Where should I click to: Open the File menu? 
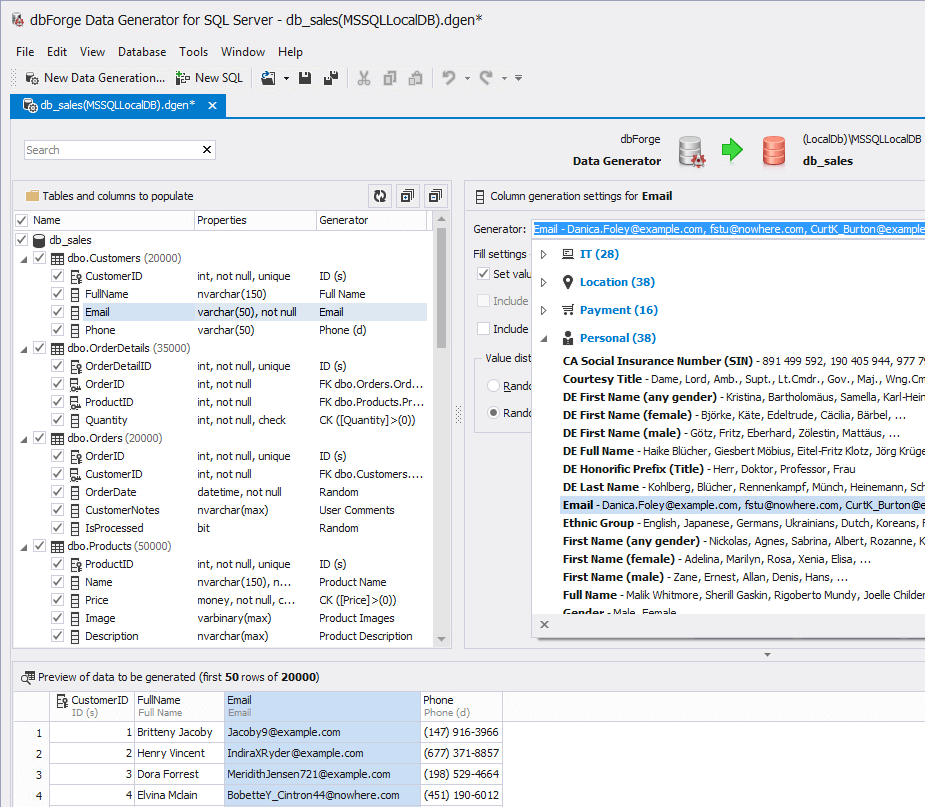tap(25, 52)
